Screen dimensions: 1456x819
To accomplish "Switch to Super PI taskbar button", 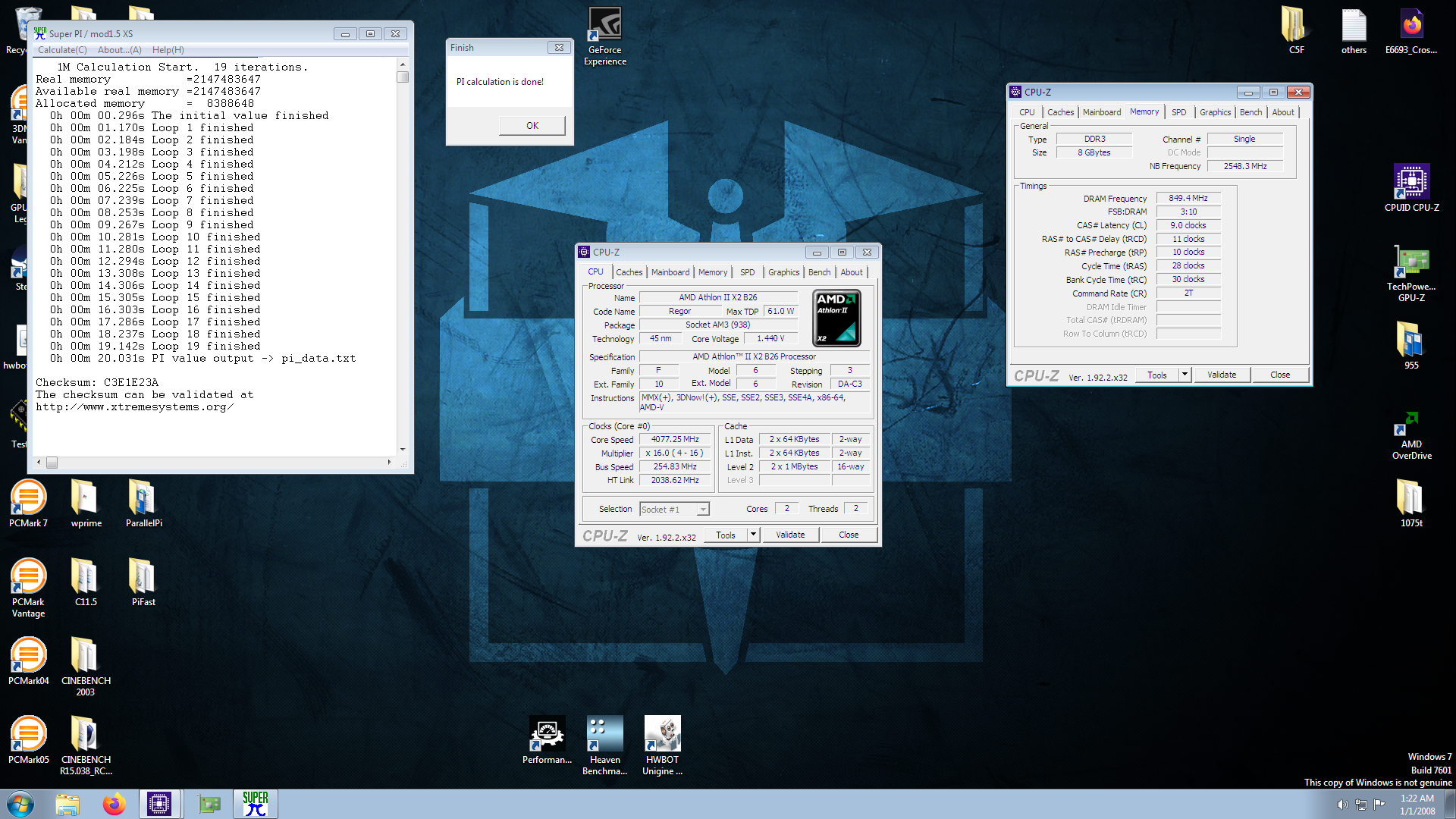I will (x=256, y=804).
